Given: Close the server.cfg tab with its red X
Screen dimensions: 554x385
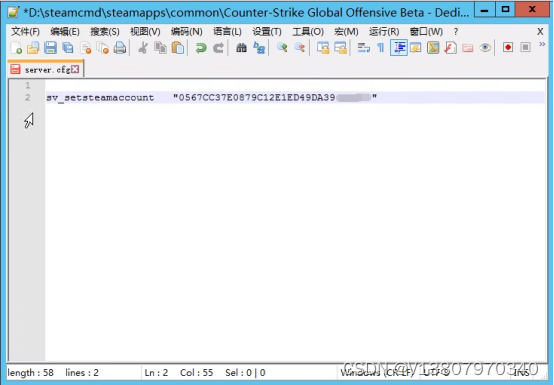Looking at the screenshot, I should pos(75,69).
